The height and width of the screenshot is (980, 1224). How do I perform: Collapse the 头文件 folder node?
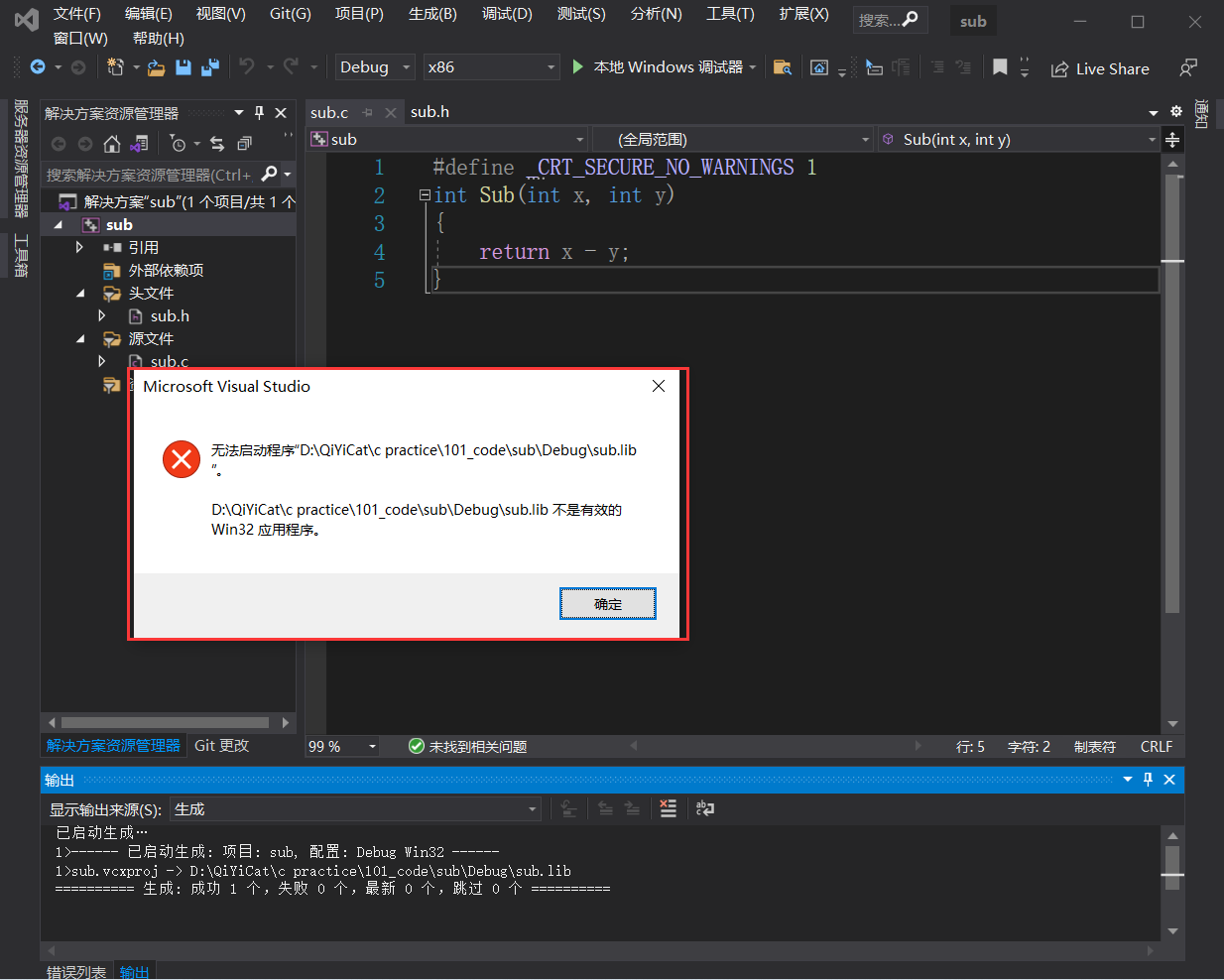[80, 294]
